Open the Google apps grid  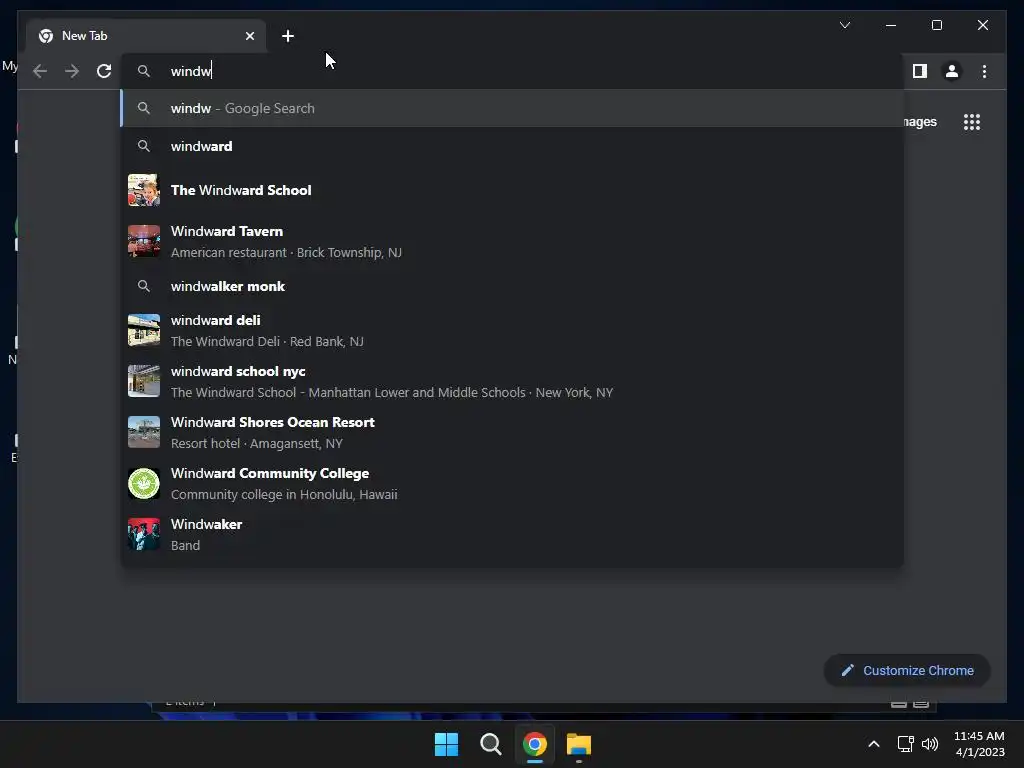pyautogui.click(x=972, y=122)
